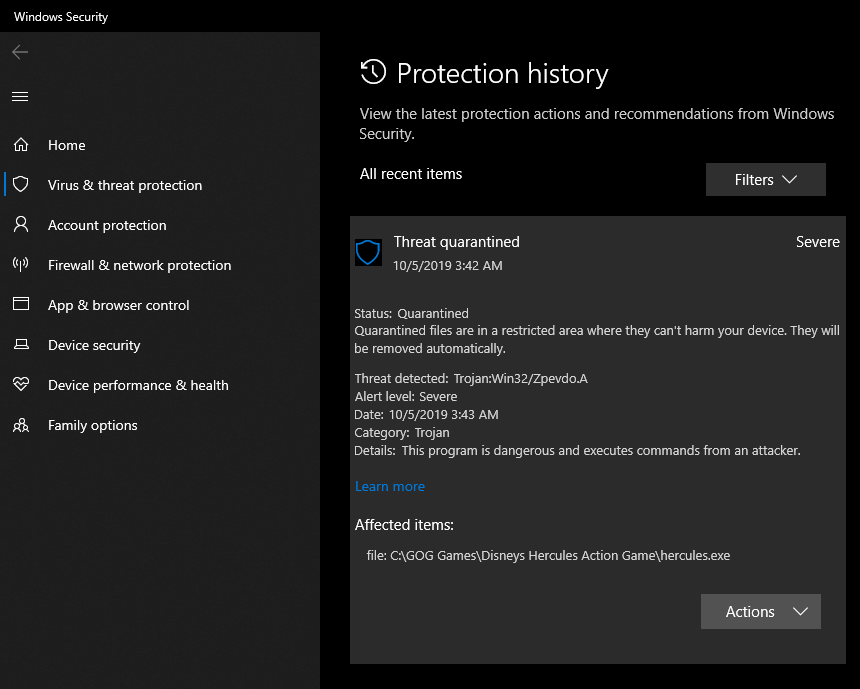This screenshot has width=860, height=689.
Task: Click the Details description line
Action: point(578,451)
